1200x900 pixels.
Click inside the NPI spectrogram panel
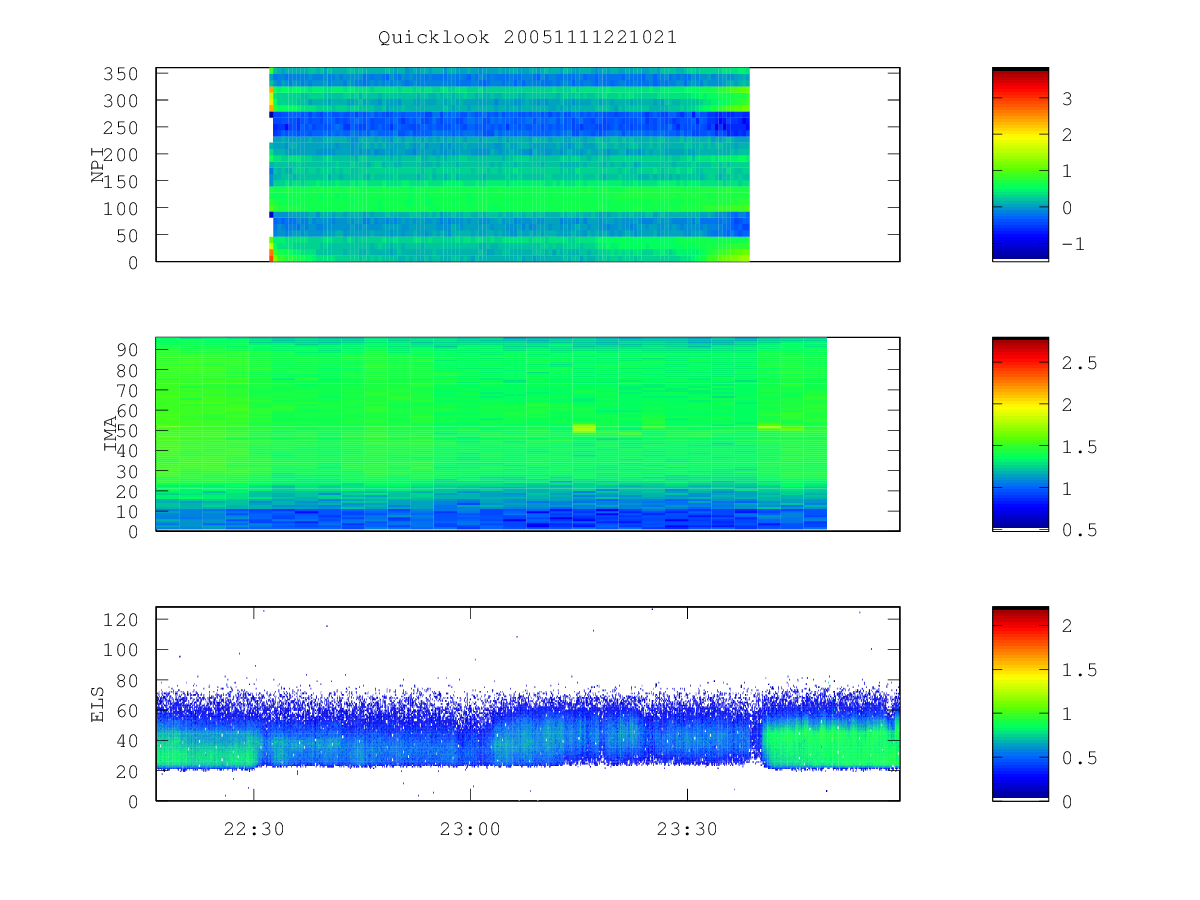(x=528, y=165)
